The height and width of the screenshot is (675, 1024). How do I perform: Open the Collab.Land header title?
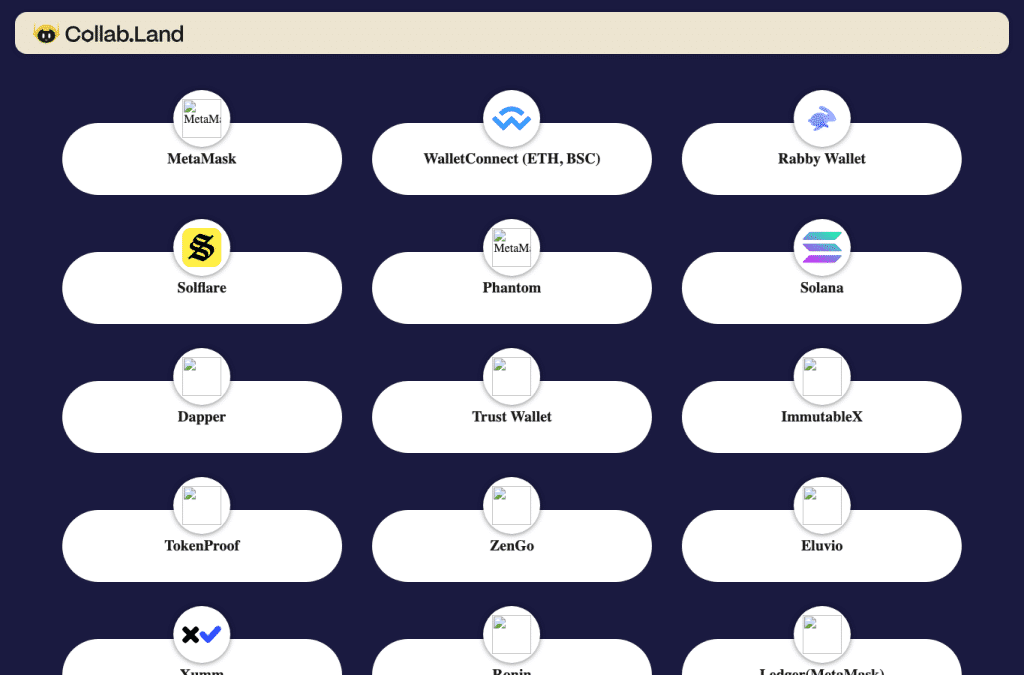click(x=124, y=34)
